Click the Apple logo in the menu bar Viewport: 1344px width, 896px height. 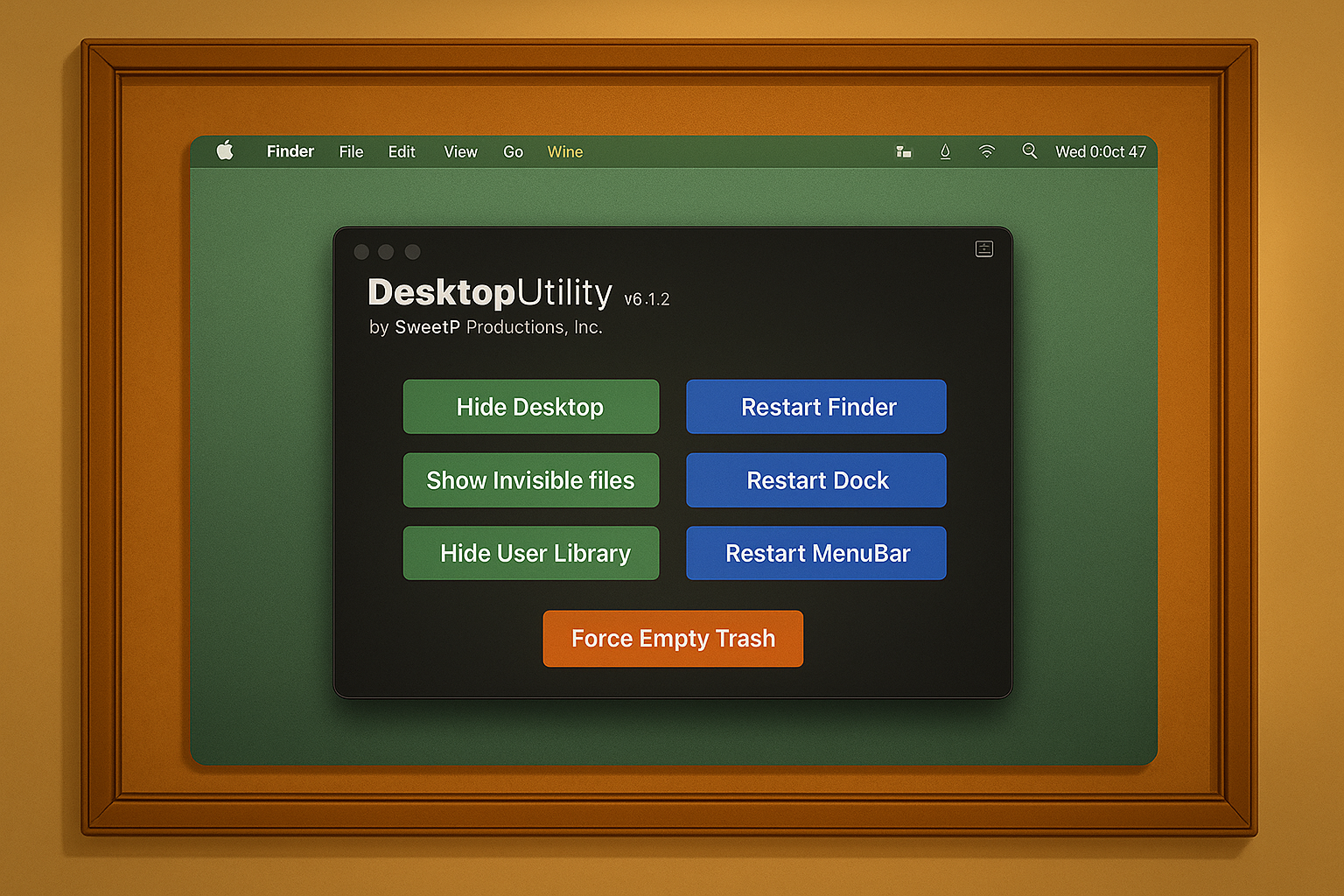225,150
